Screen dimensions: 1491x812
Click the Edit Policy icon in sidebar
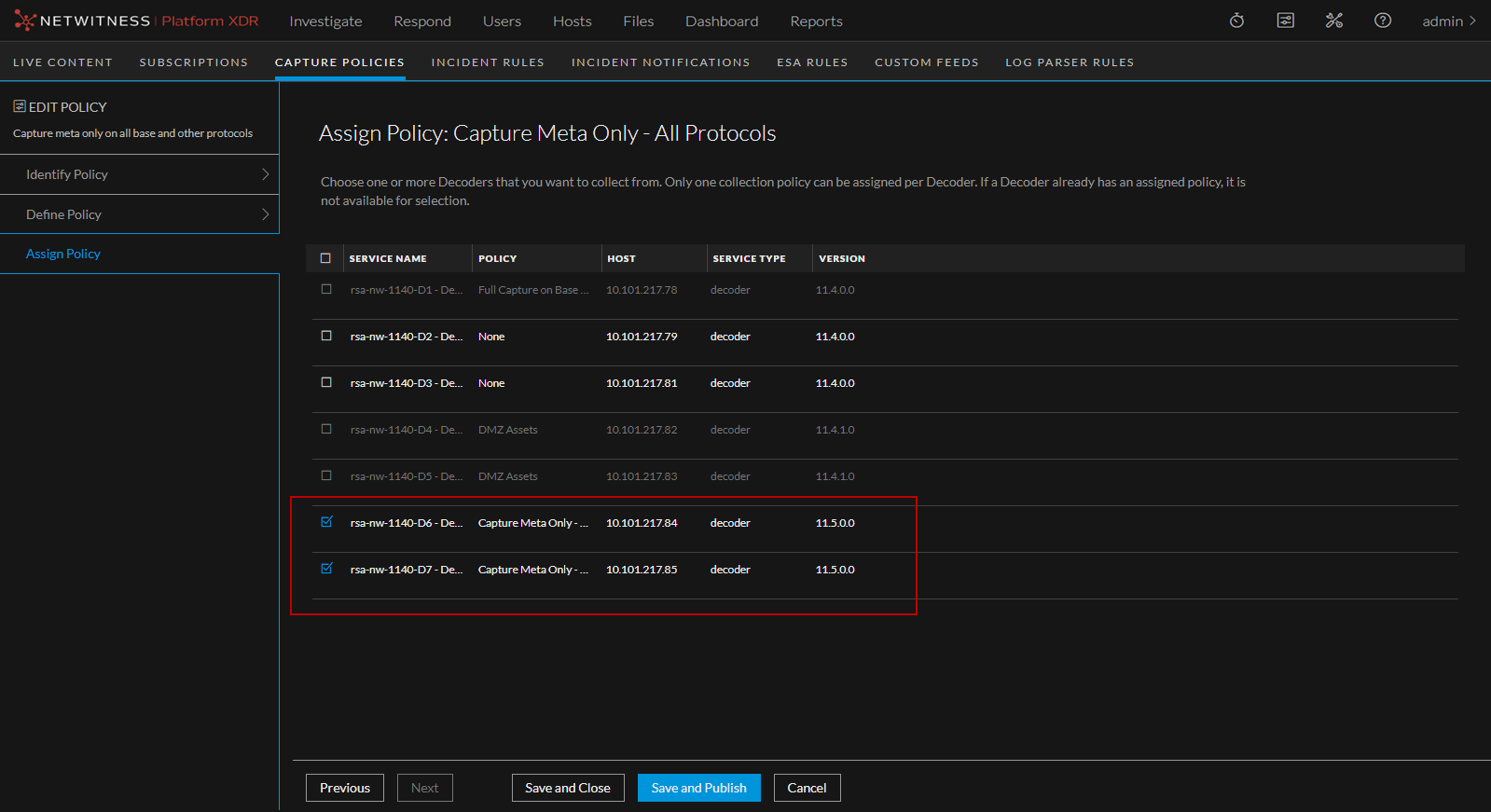[x=20, y=106]
